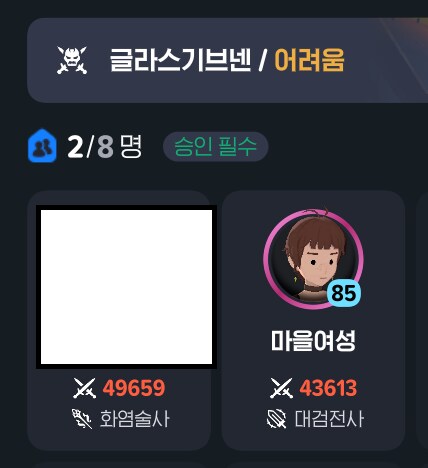This screenshot has height=468, width=428.
Task: Click the crossed swords icon beside 43613
Action: tap(282, 388)
